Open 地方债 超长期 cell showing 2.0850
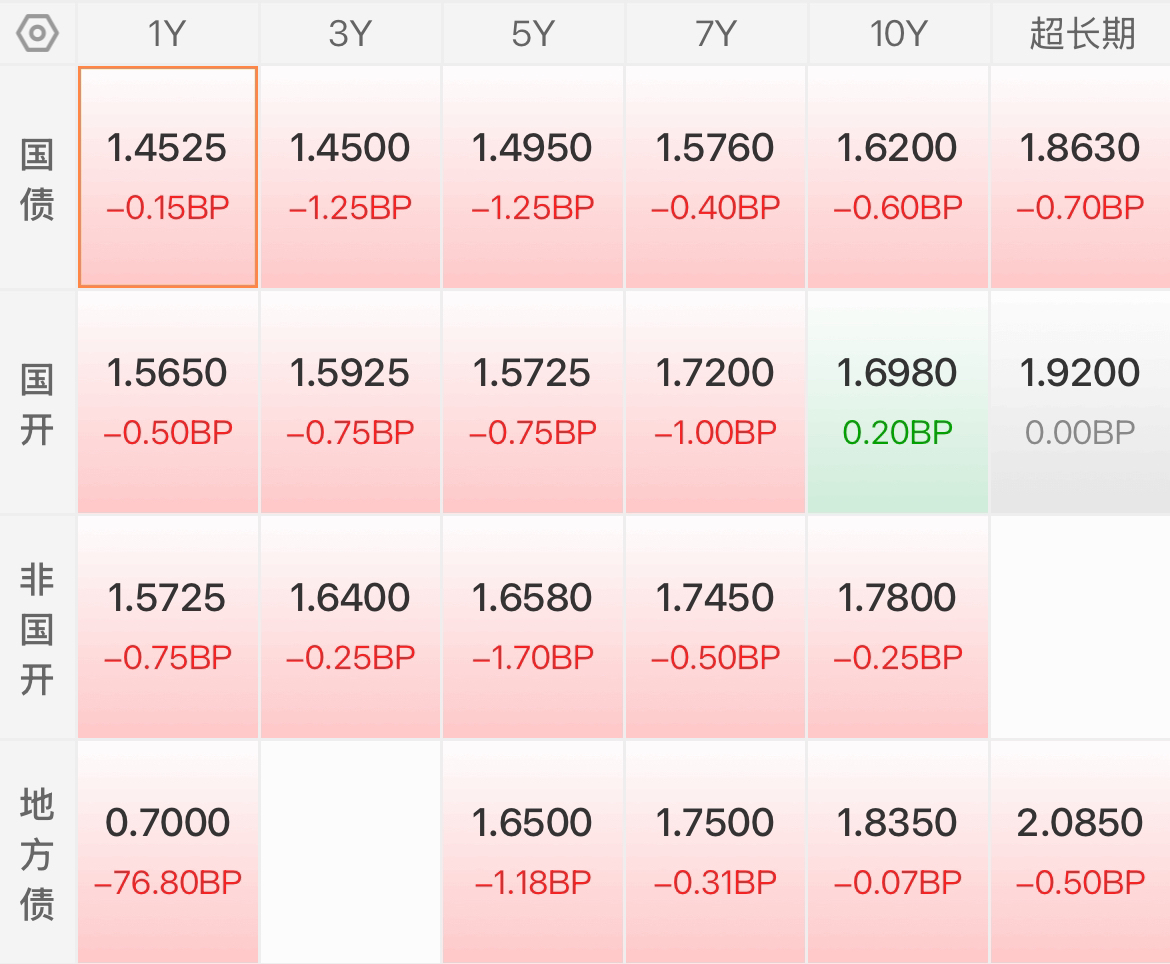 [1081, 852]
